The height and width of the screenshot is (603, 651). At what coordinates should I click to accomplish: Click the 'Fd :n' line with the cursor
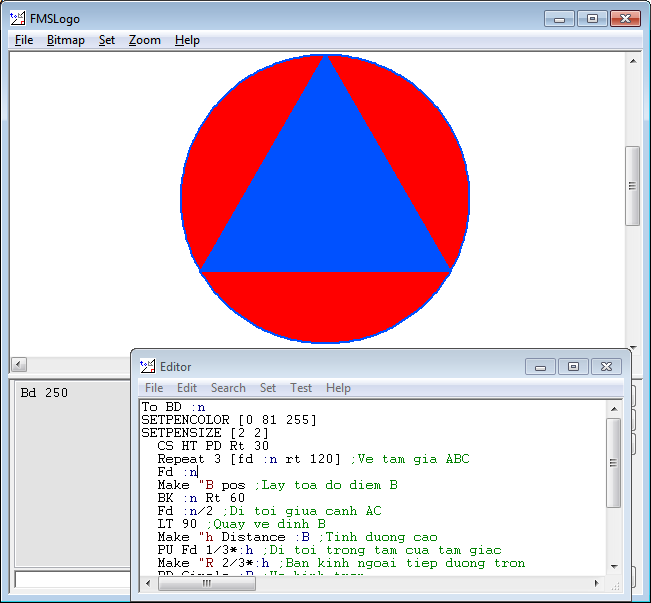click(x=178, y=472)
